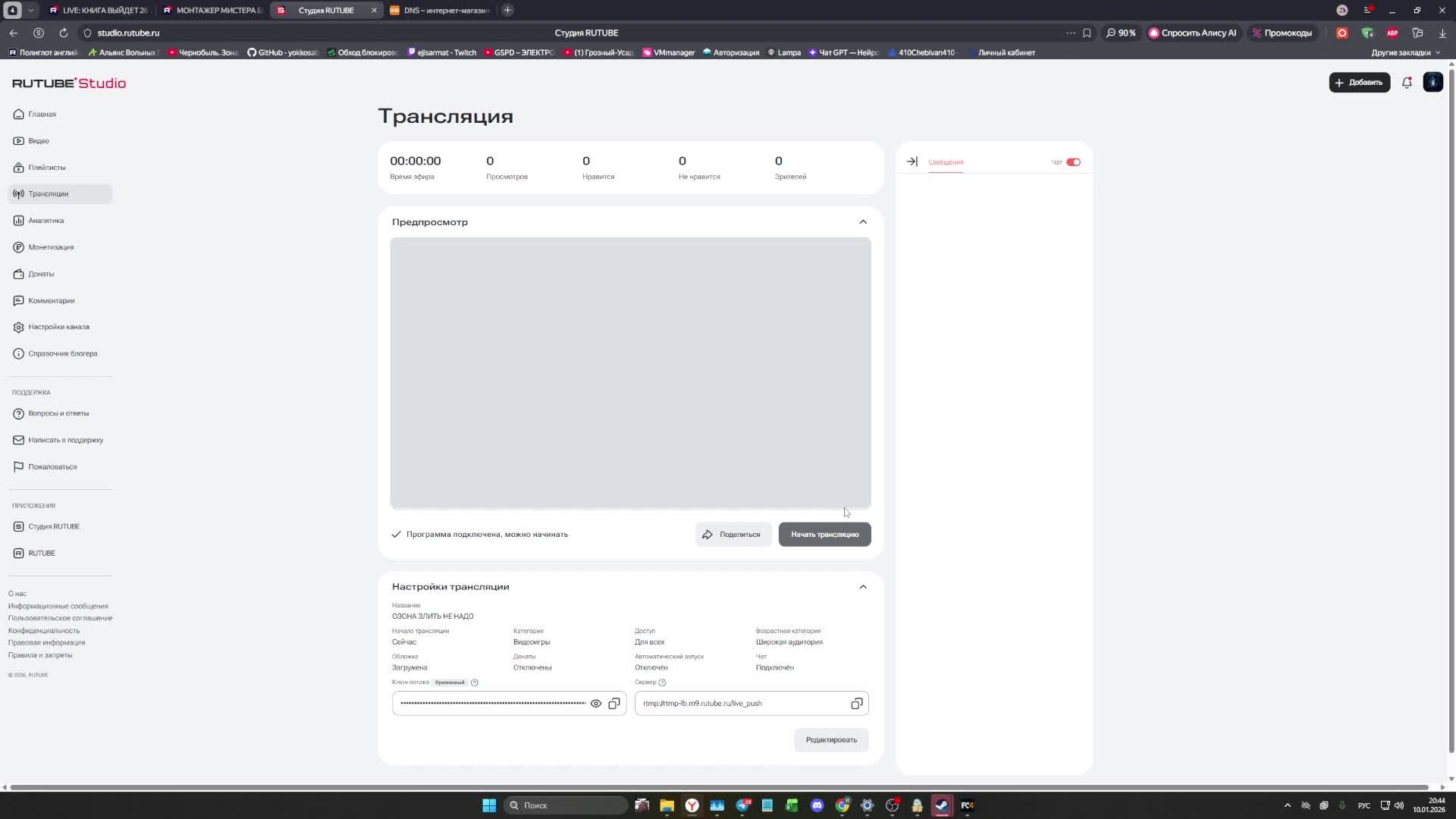This screenshot has height=819, width=1456.
Task: Open Steam from the taskbar
Action: 942,805
